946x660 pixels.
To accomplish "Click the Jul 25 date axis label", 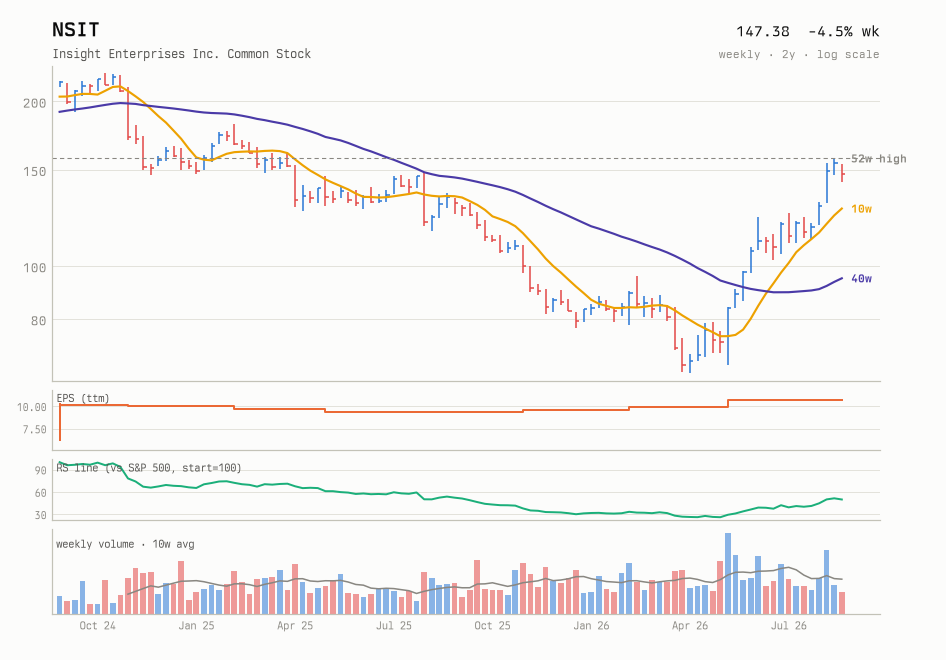I will (x=393, y=626).
